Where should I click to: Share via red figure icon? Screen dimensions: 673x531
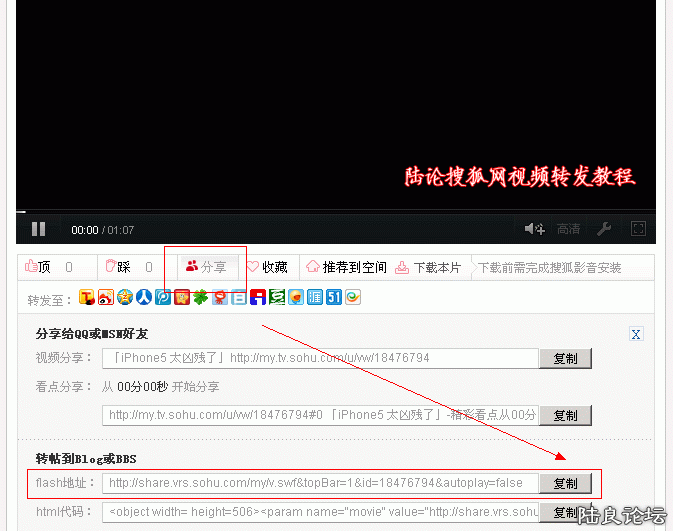tap(220, 297)
